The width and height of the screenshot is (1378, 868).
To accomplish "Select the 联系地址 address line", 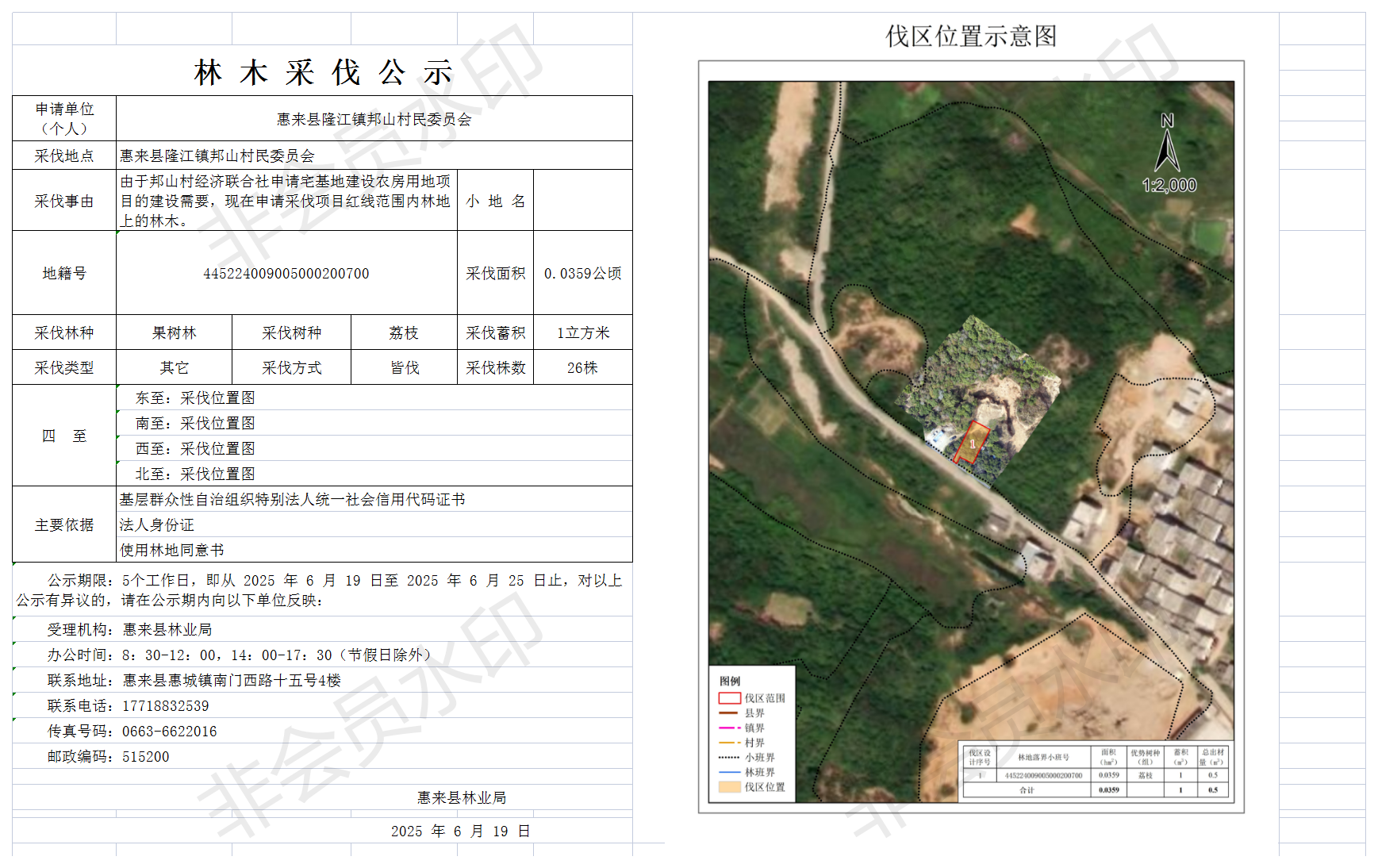I will (x=322, y=680).
